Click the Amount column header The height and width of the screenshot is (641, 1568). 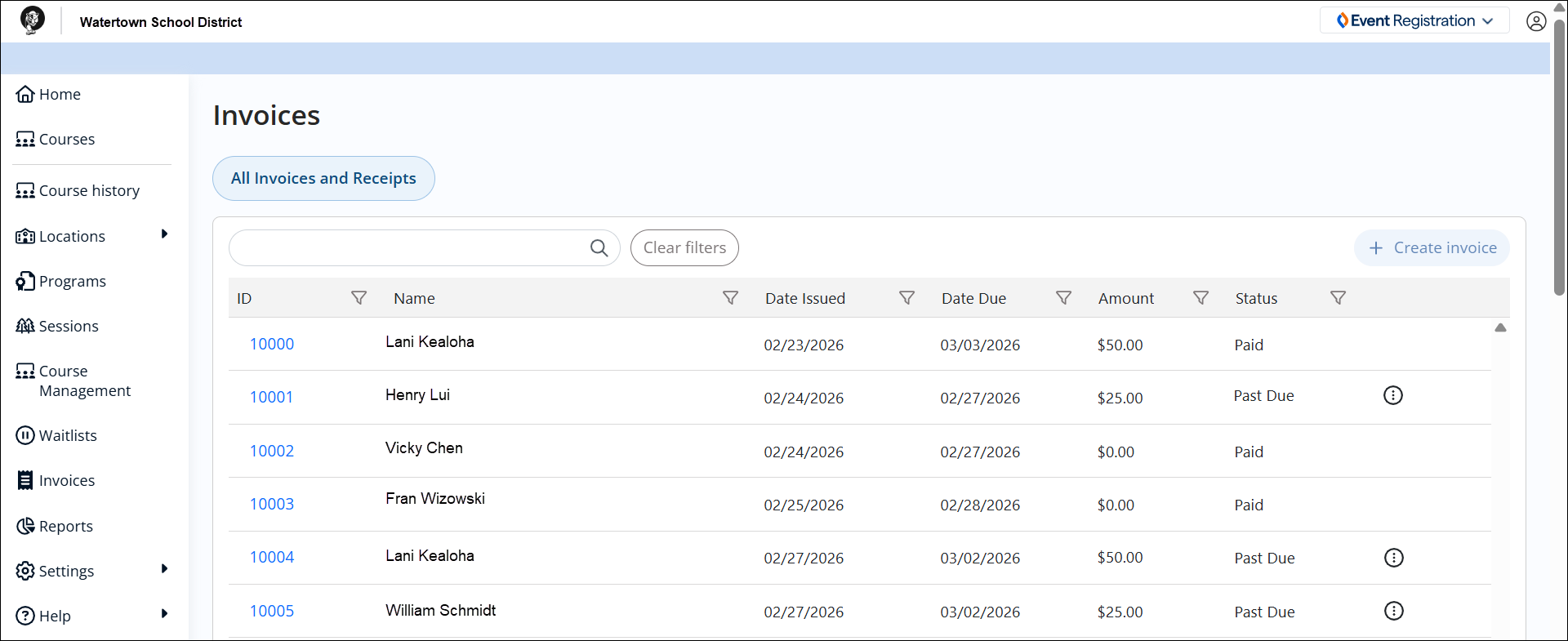click(1126, 299)
